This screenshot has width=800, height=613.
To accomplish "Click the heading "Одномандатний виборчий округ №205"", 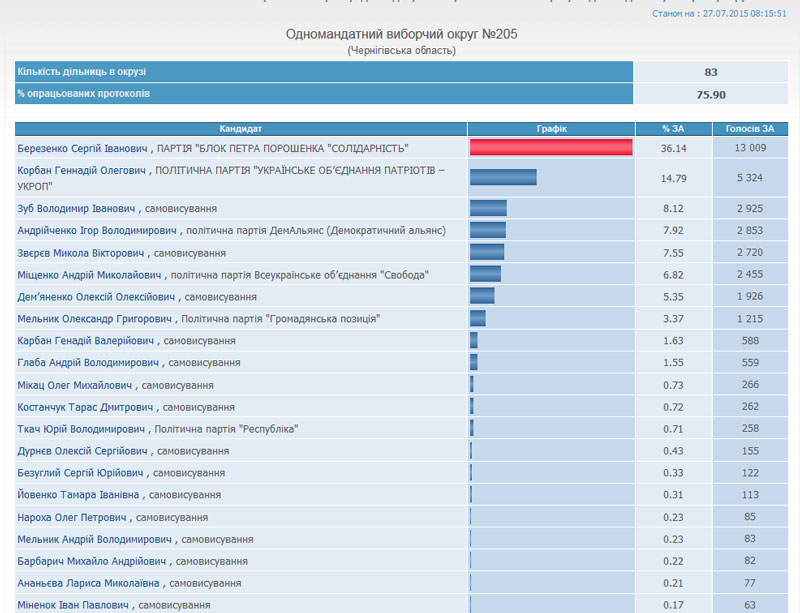I will tap(402, 34).
